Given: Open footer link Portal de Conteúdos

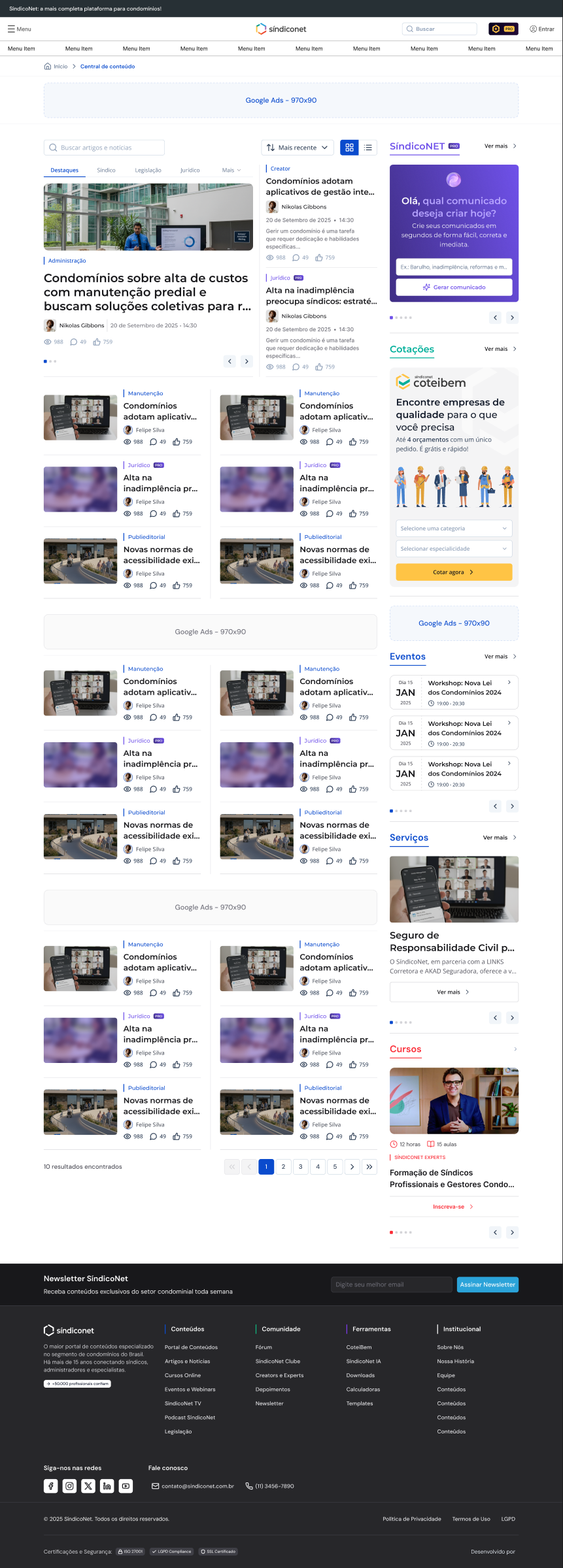Looking at the screenshot, I should 191,1347.
